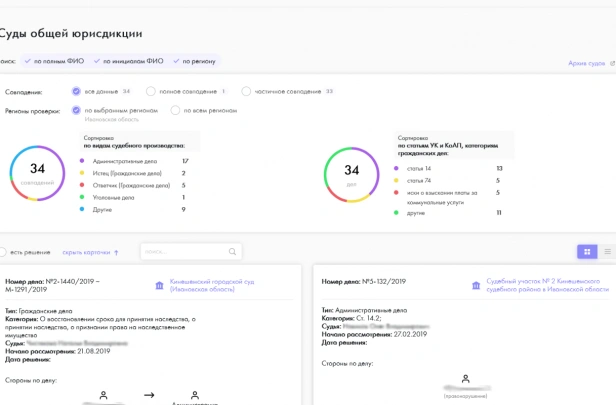Click purple 'Административные дела' legend dot
This screenshot has width=616, height=405.
tap(82, 161)
